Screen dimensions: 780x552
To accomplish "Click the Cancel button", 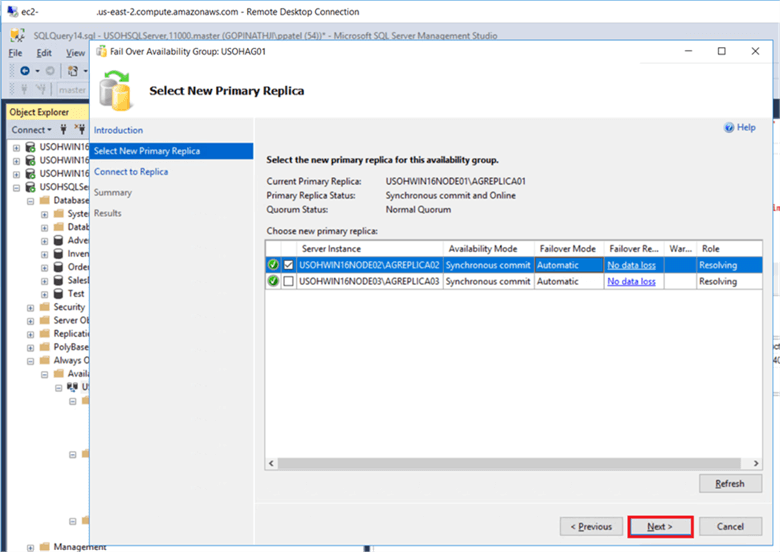I will point(730,527).
